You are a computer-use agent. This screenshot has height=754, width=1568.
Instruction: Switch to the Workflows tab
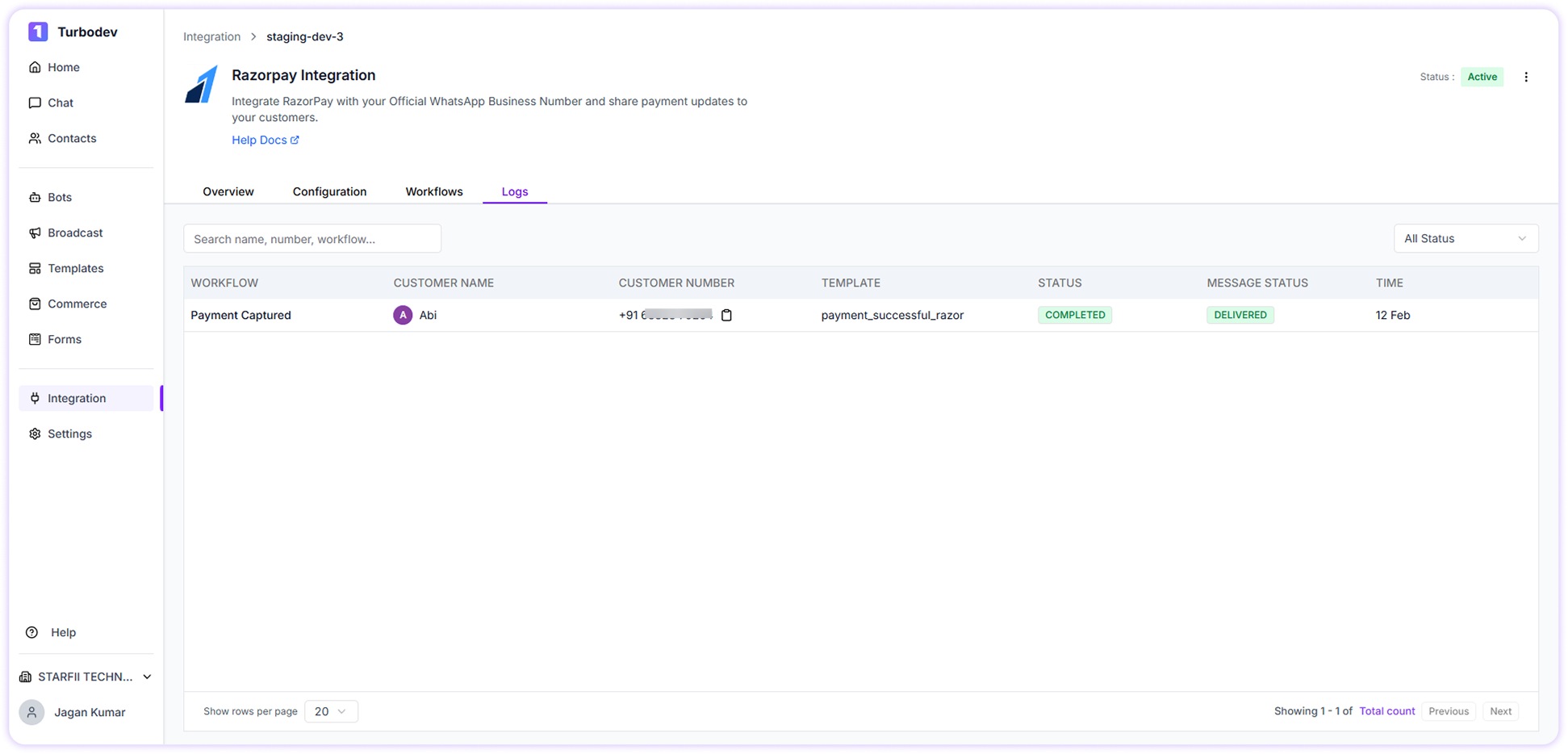click(434, 191)
